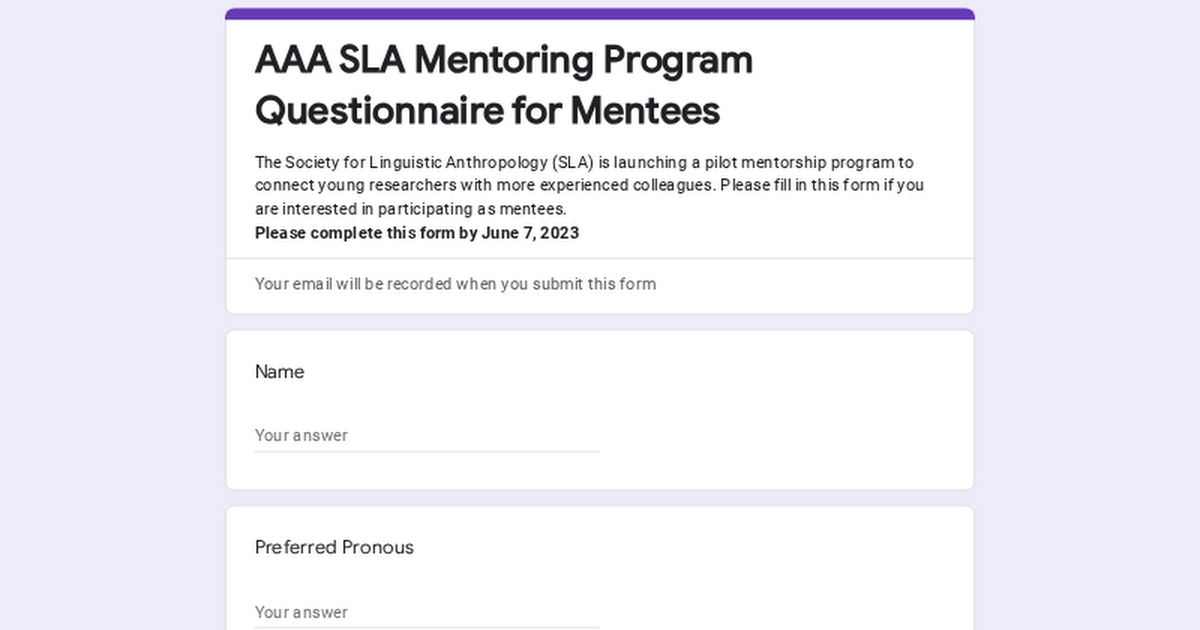Image resolution: width=1200 pixels, height=630 pixels.
Task: Click the lavender page background left of form
Action: click(x=112, y=315)
